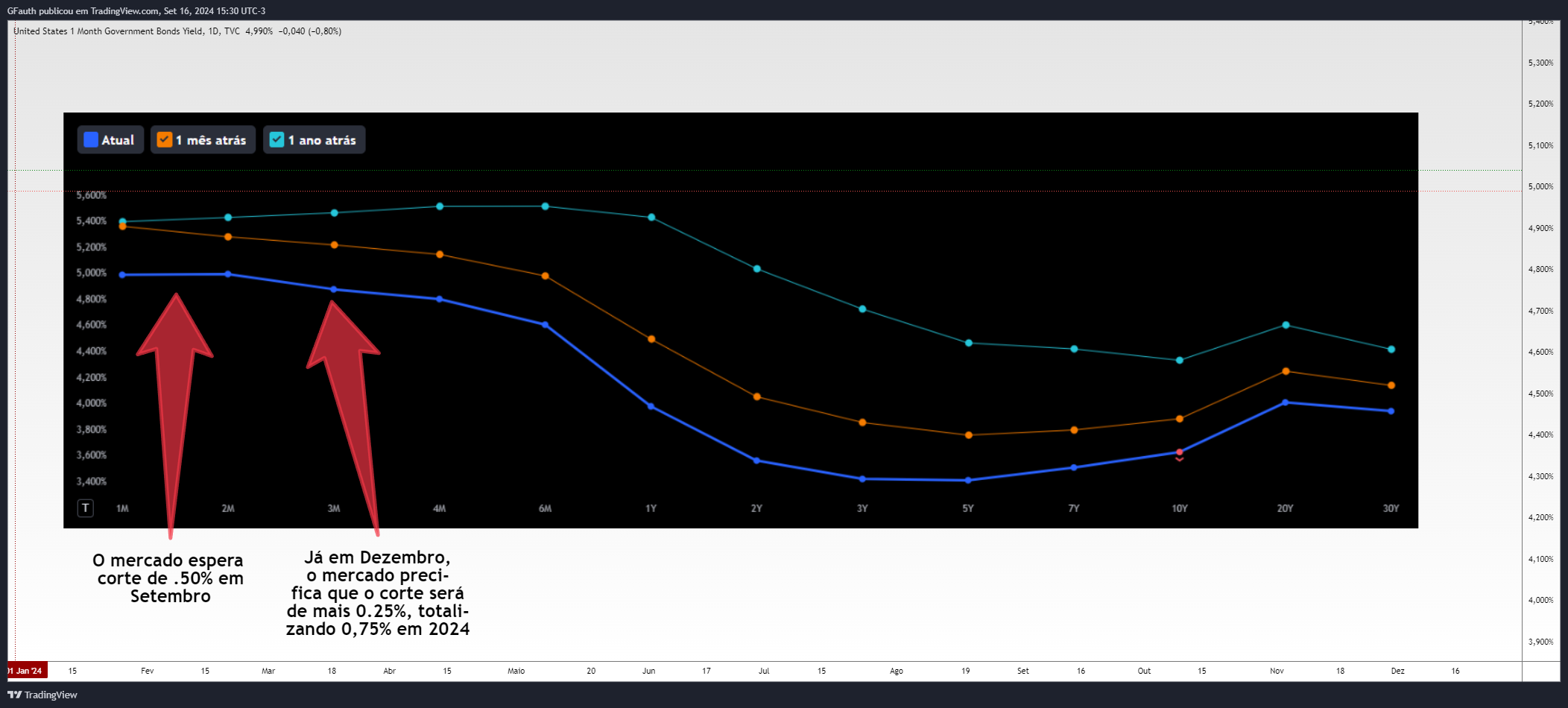Uncheck the 1 mês atrás series
Viewport: 1568px width, 708px height.
(165, 139)
